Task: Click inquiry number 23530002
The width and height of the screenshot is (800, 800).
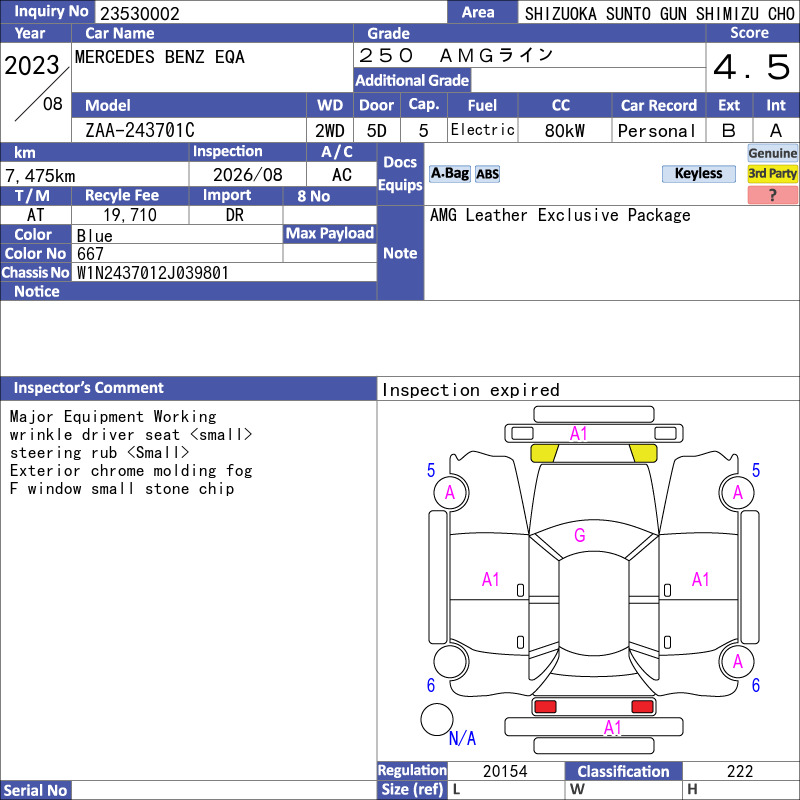Action: (140, 14)
